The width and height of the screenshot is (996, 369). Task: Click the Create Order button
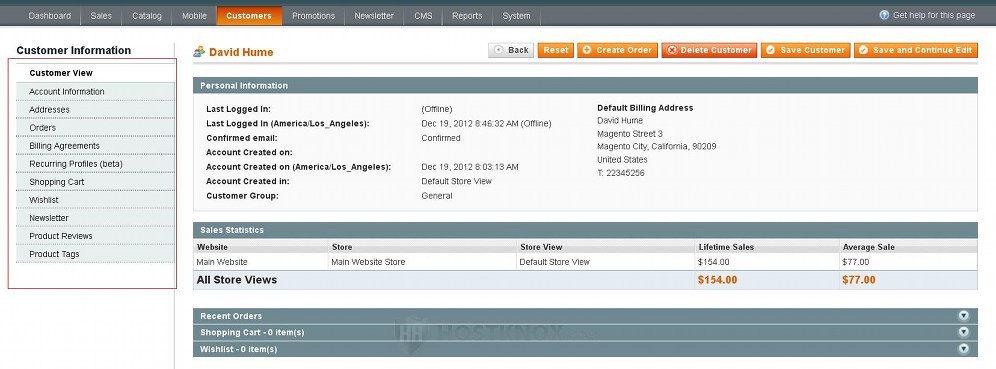point(617,50)
